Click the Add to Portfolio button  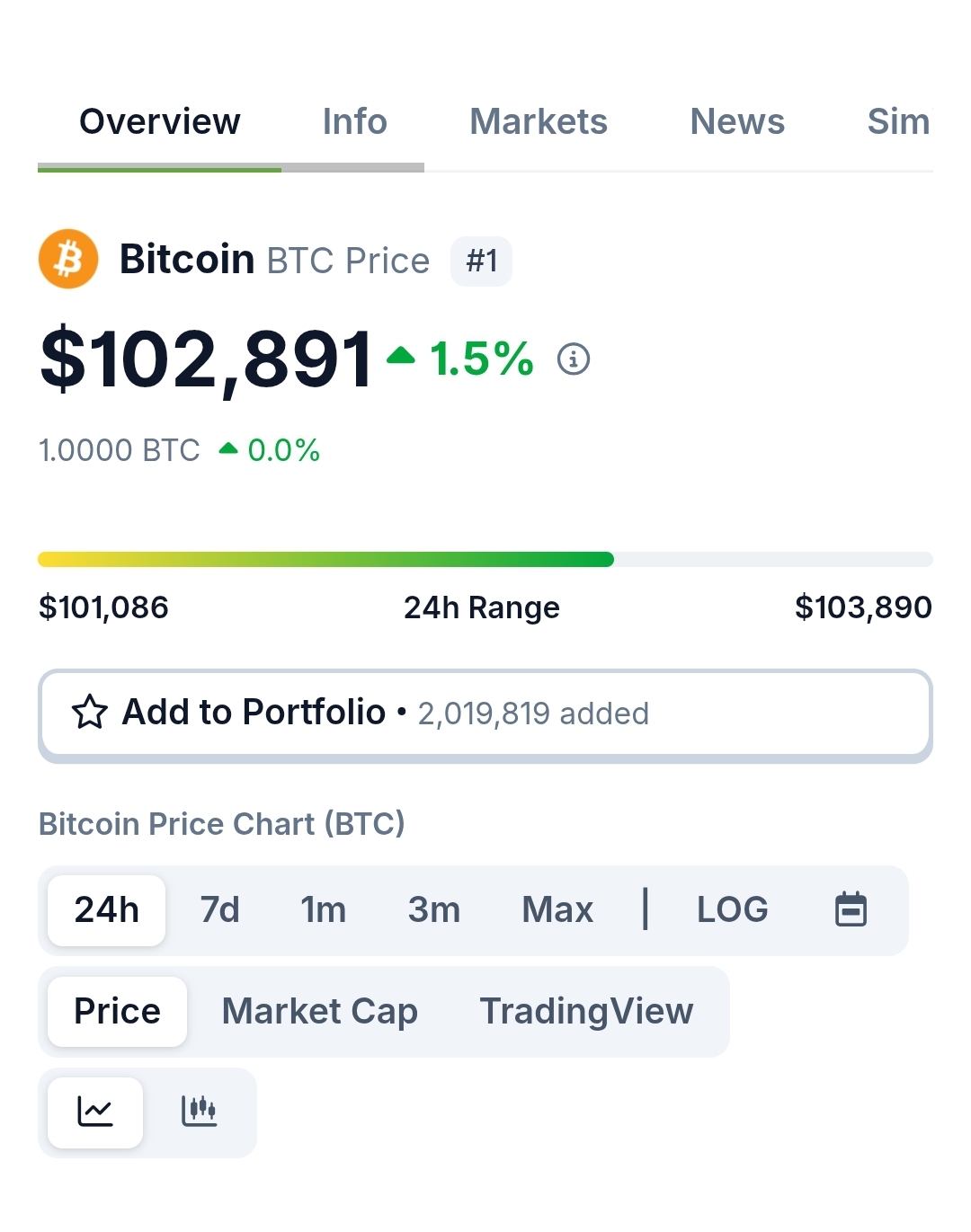[x=485, y=713]
